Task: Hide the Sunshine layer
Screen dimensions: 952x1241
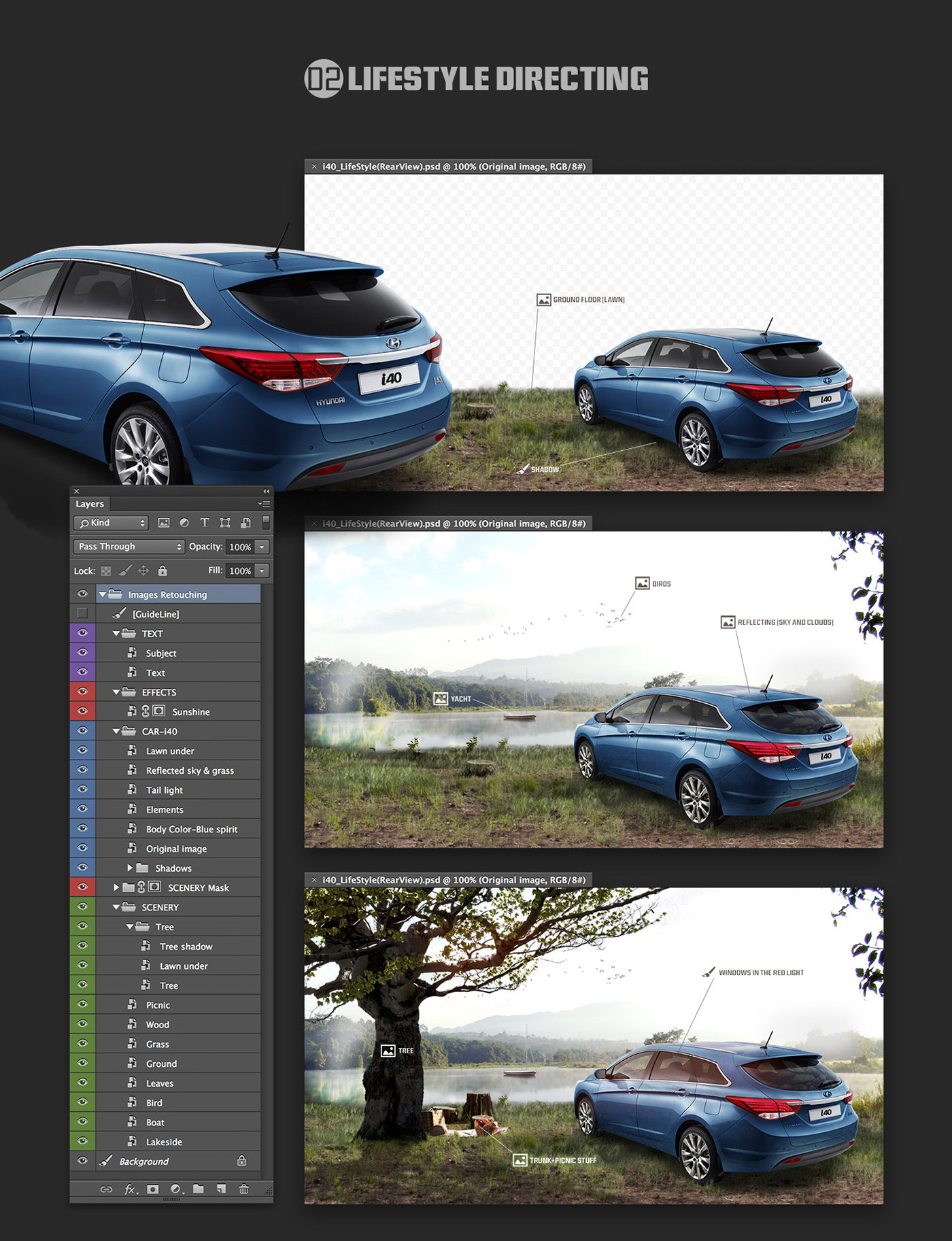Action: tap(82, 711)
